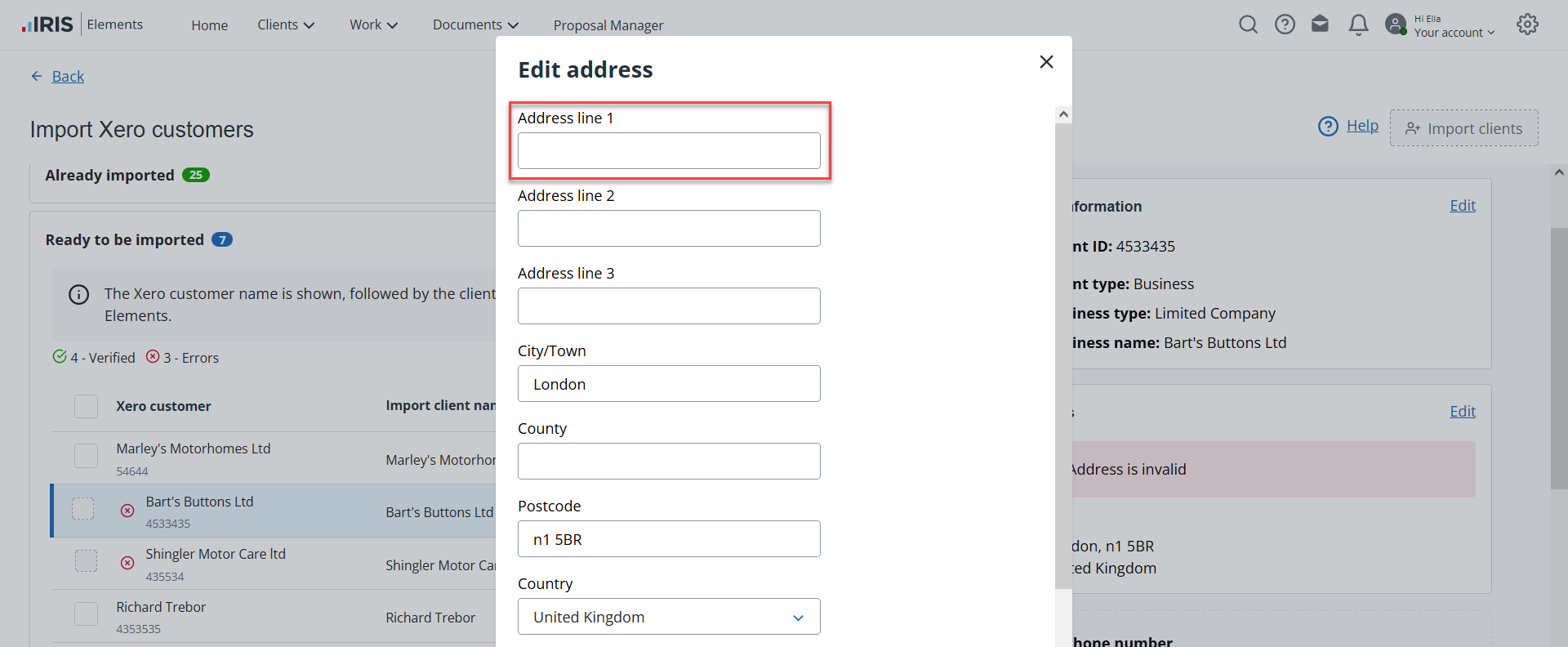Go to the Home menu item

209,25
